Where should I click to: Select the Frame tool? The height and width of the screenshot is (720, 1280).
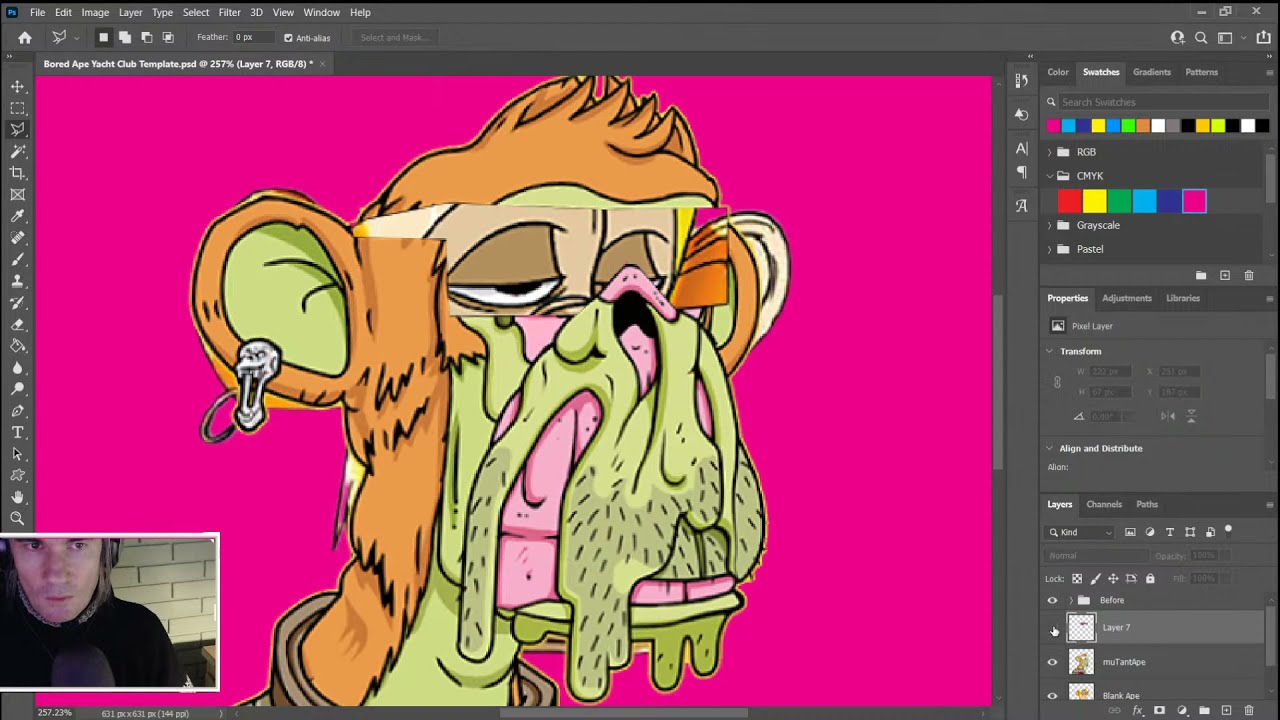[x=18, y=195]
